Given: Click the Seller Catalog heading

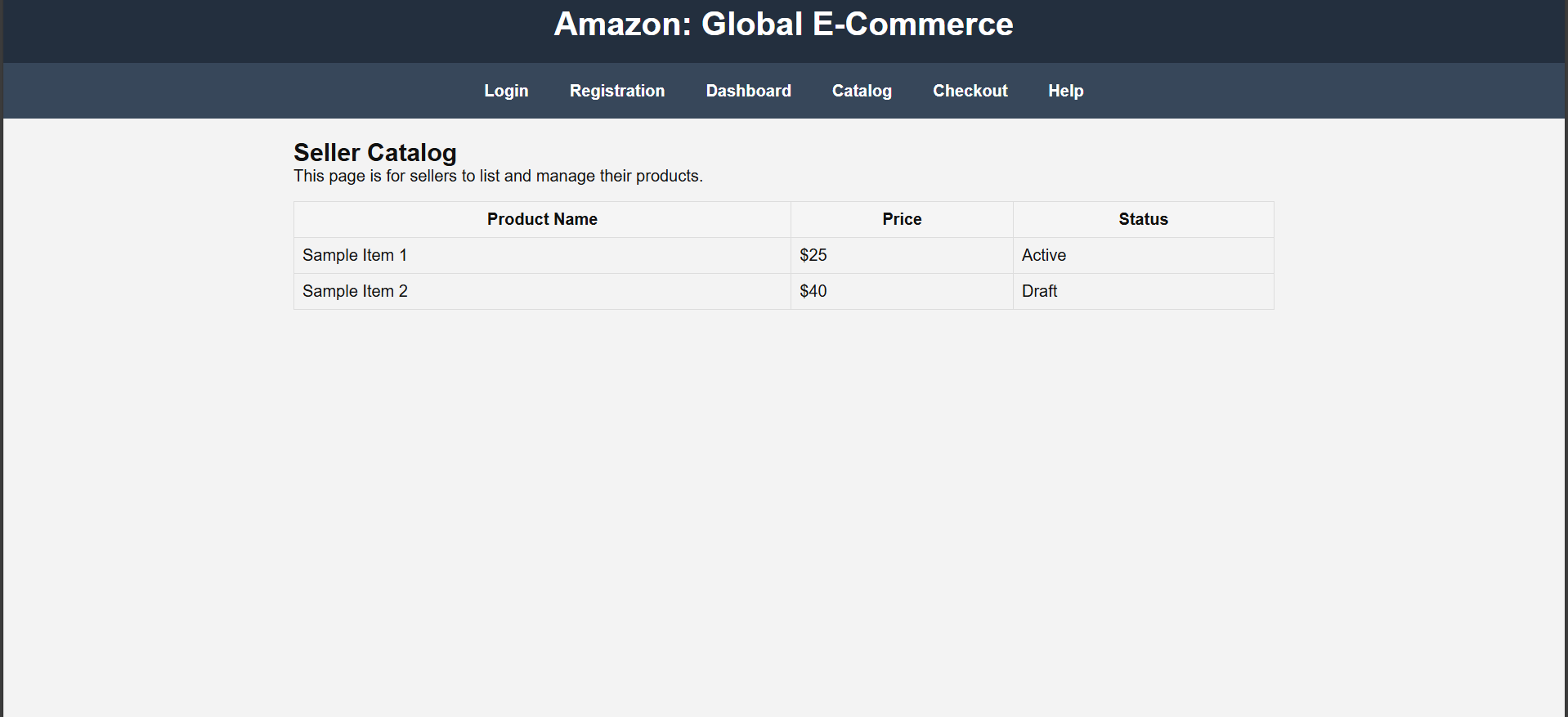Looking at the screenshot, I should point(374,152).
